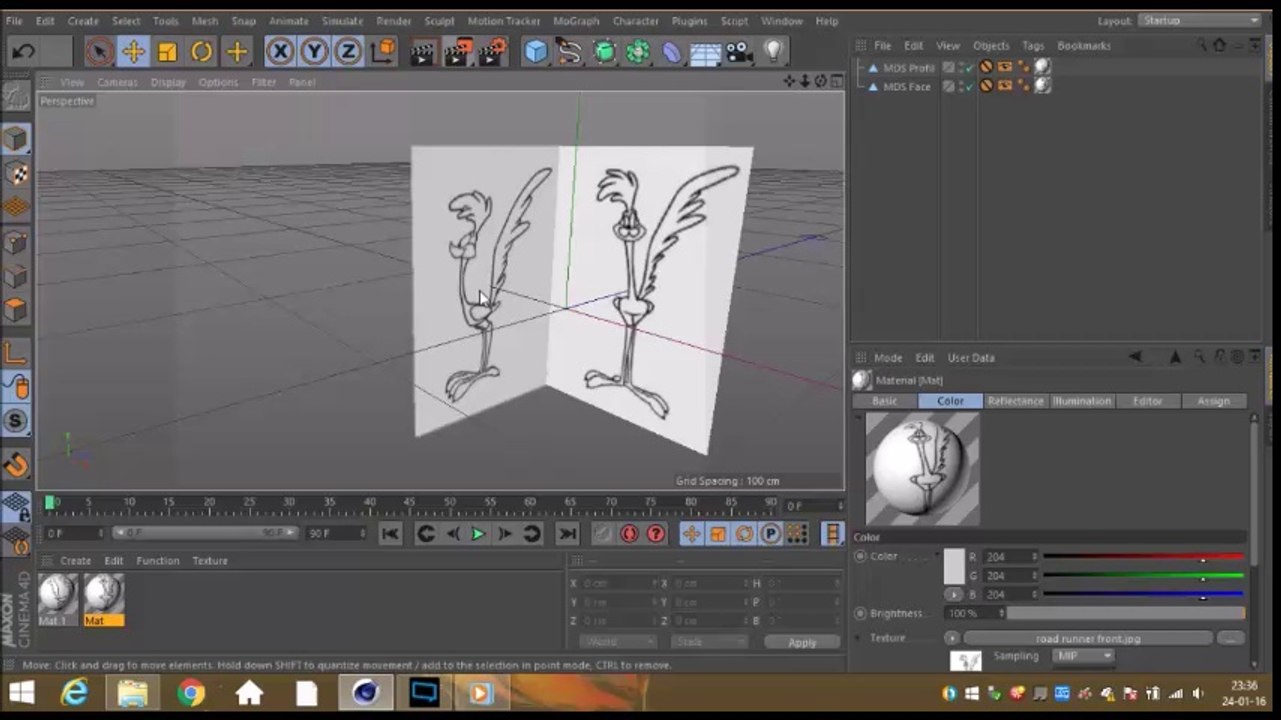Click the Apply button in coordinates
Screen dimensions: 1281x720
click(x=802, y=642)
